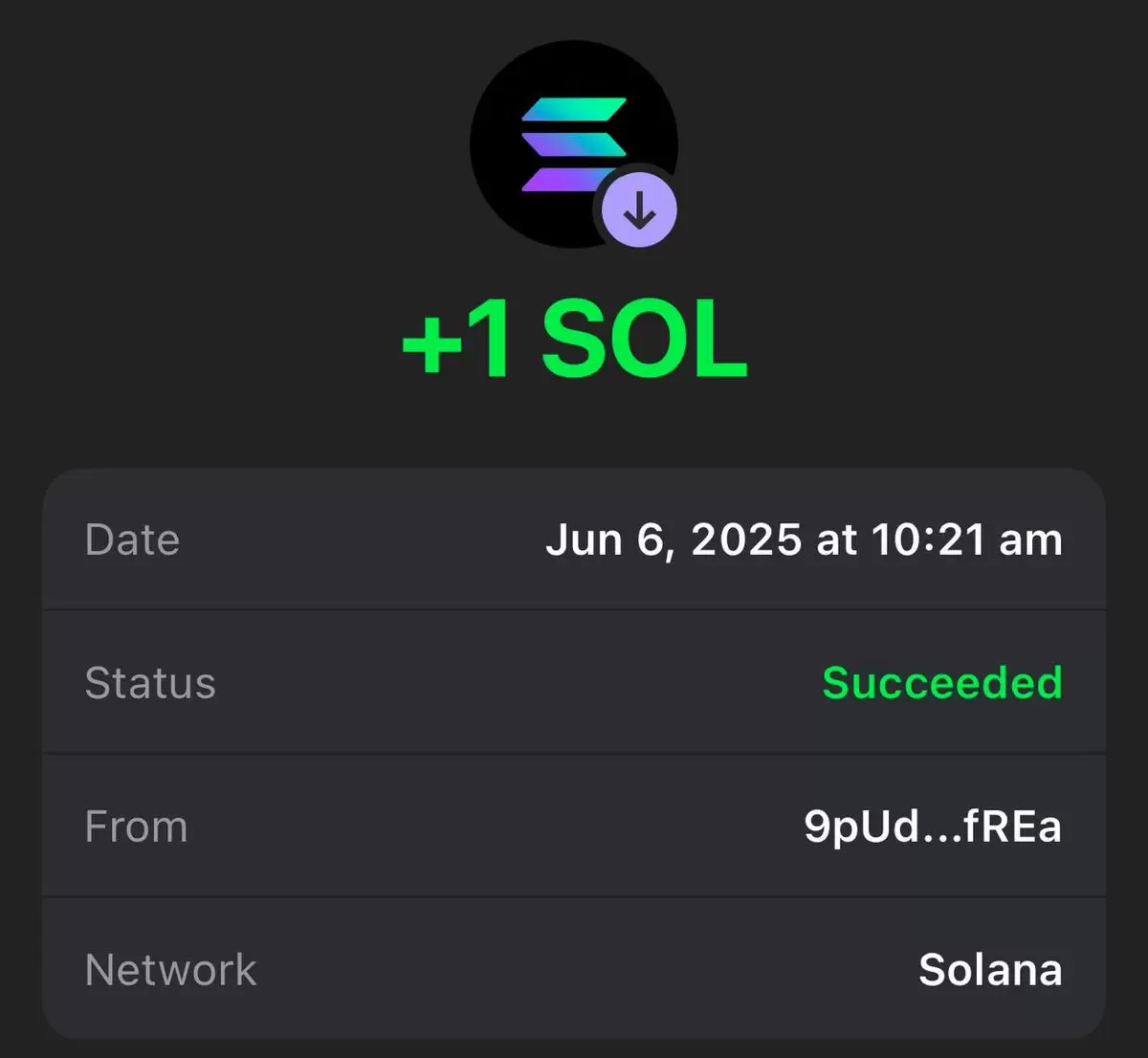Screen dimensions: 1148x1058
Task: Tap the Solana token logo icon
Action: click(574, 144)
